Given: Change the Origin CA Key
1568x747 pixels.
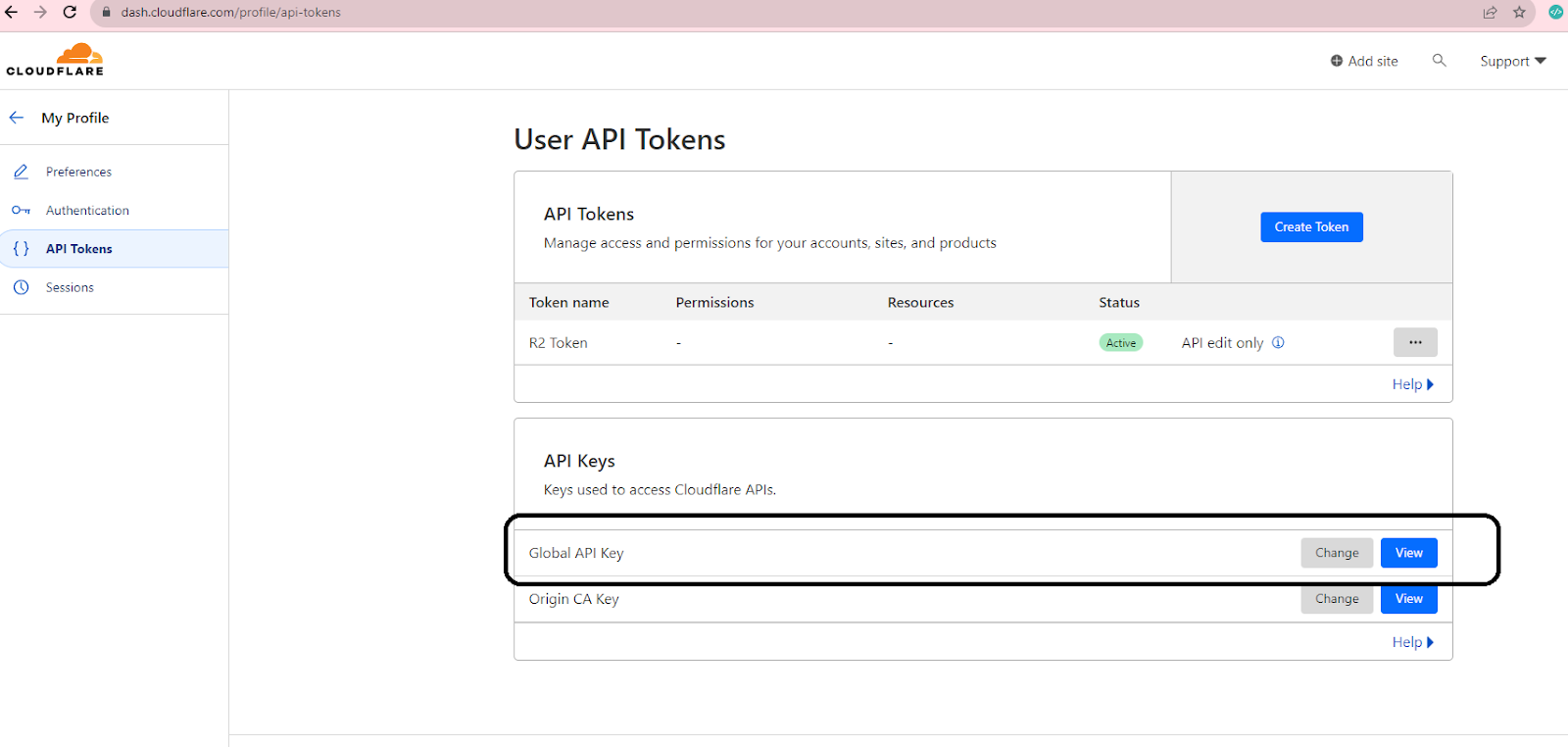Looking at the screenshot, I should click(x=1337, y=599).
